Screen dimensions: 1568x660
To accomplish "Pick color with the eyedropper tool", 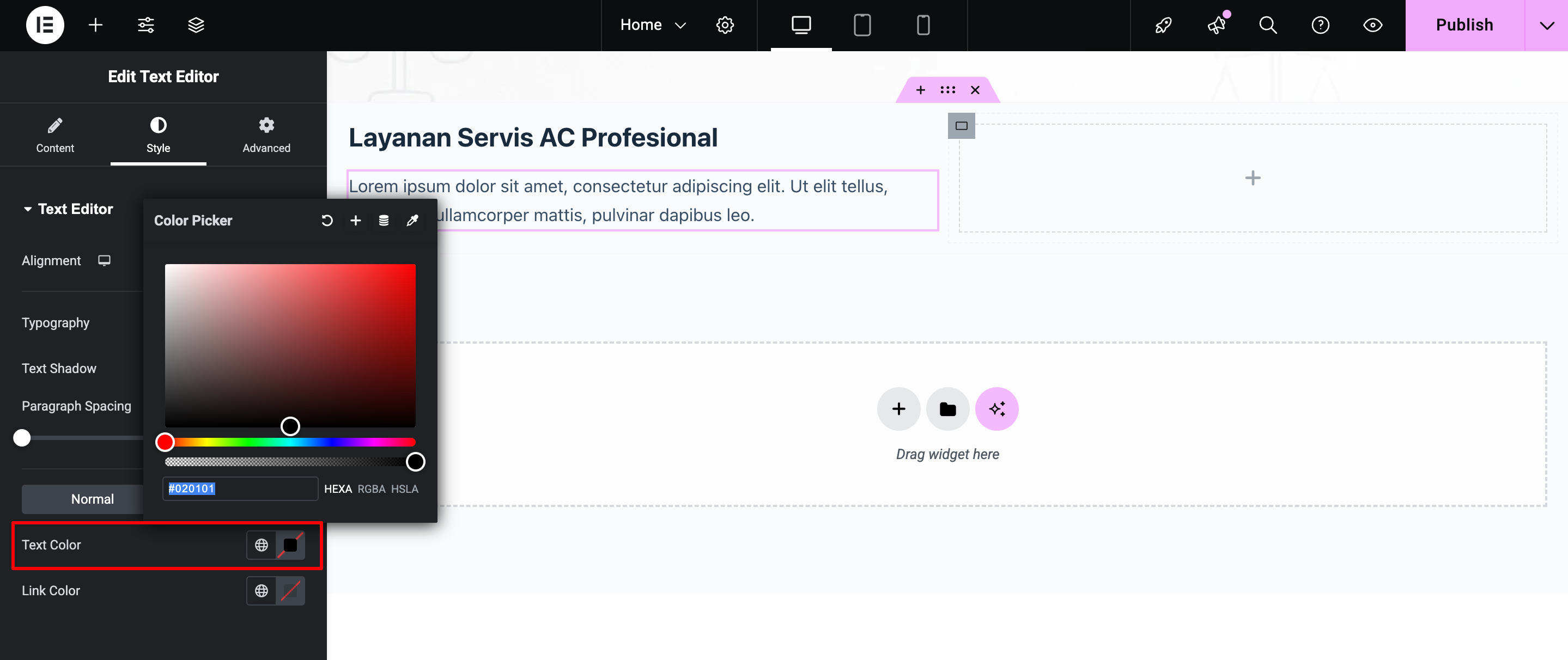I will (x=412, y=220).
